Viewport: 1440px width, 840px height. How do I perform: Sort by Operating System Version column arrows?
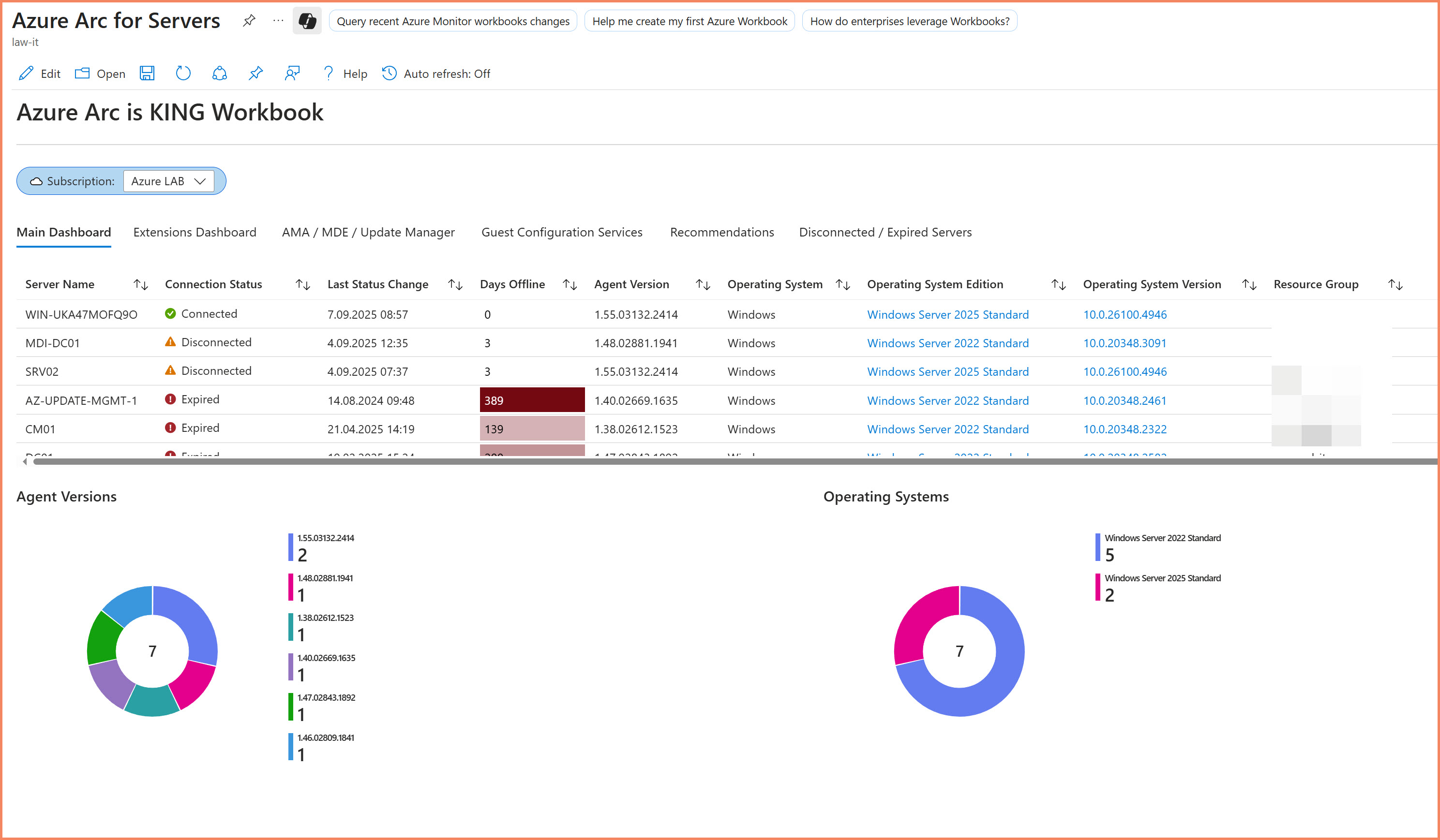(1249, 284)
